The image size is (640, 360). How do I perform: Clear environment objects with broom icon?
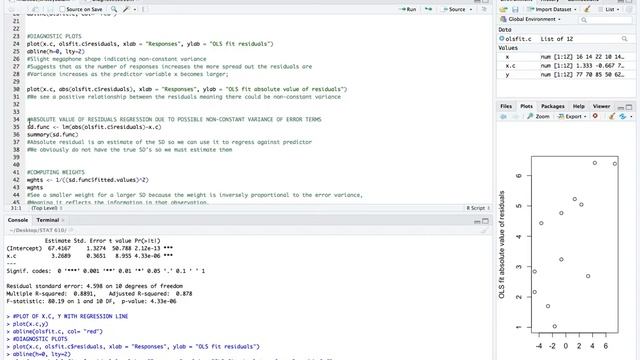pos(587,9)
